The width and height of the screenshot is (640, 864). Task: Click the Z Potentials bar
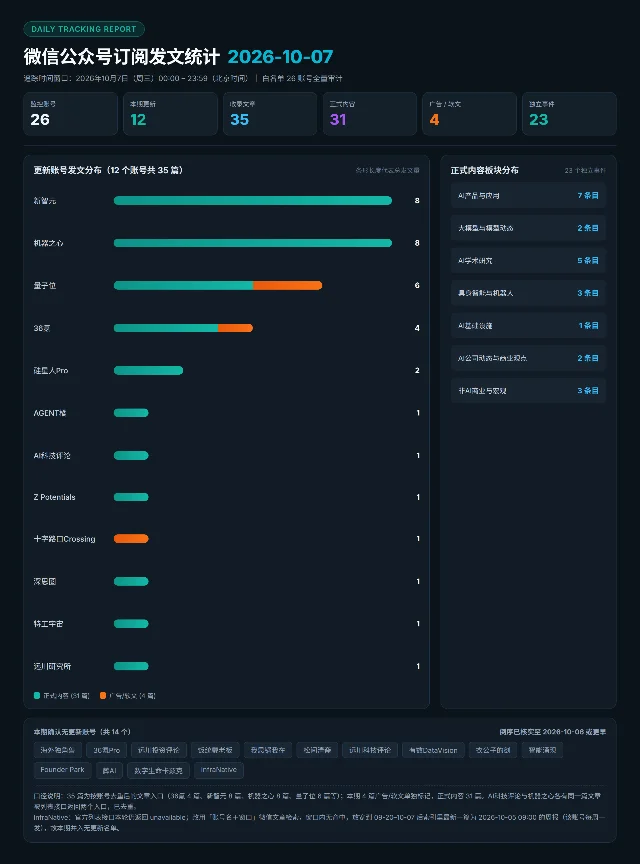click(x=131, y=497)
